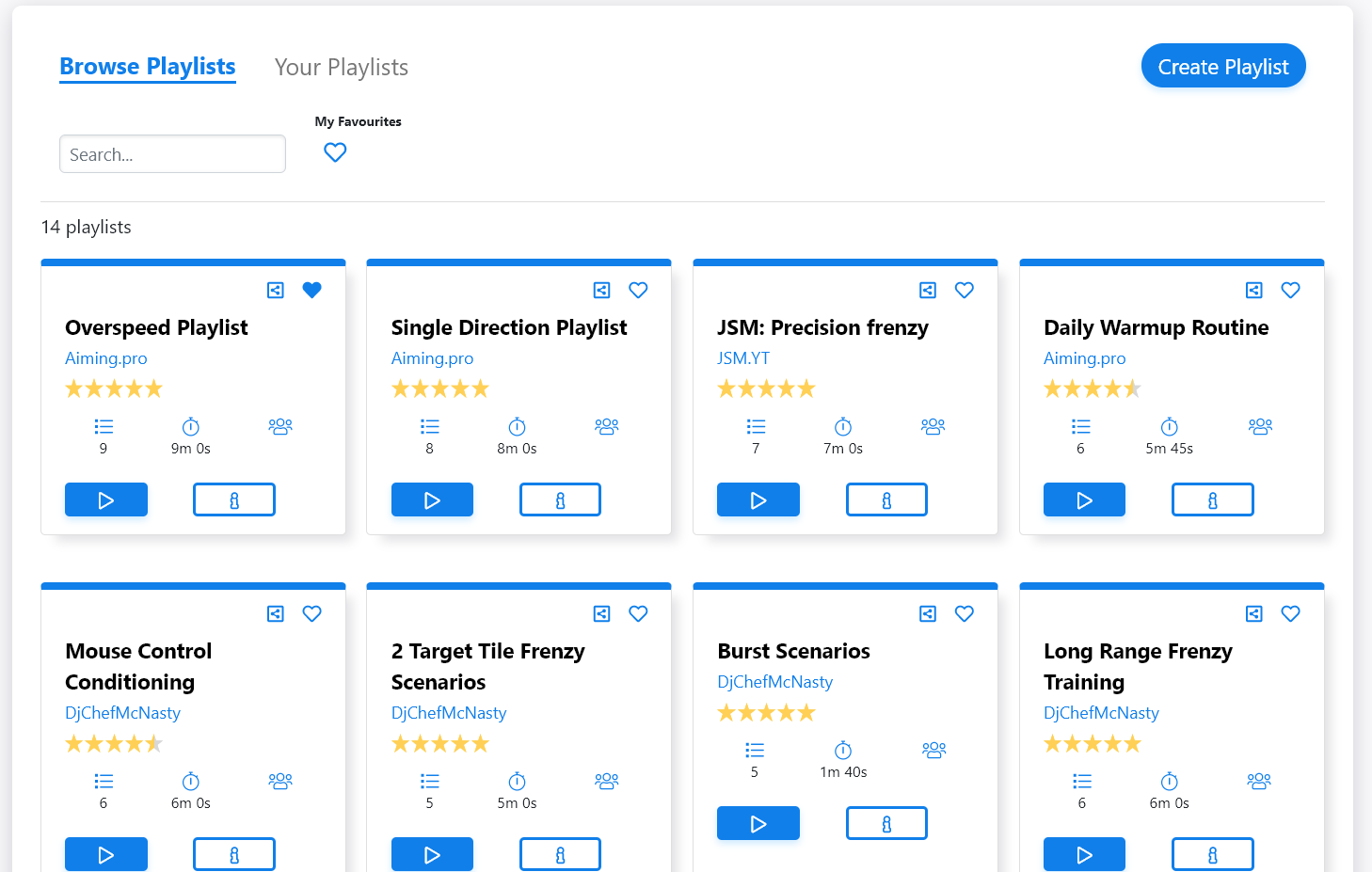The image size is (1372, 872).
Task: Start the Burst Scenarios playlist
Action: tap(758, 824)
